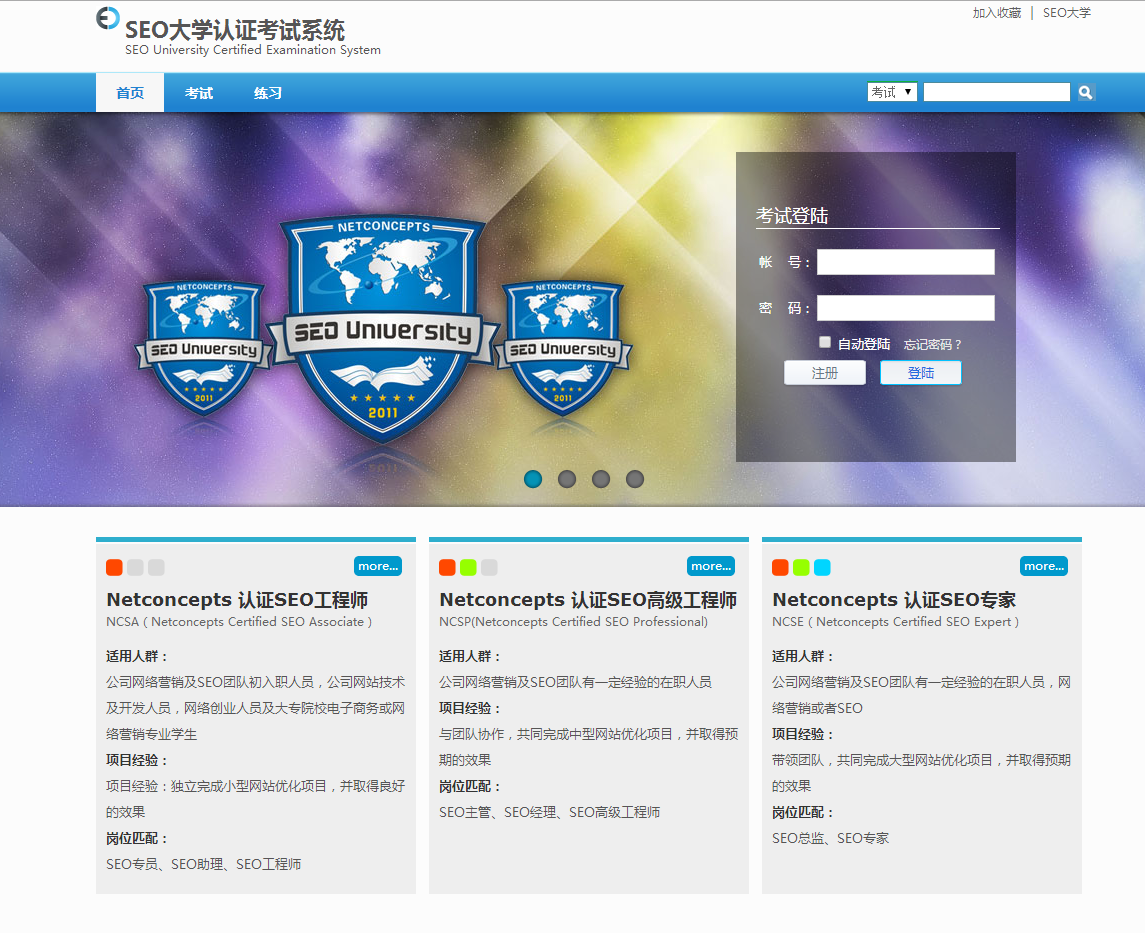Select the third banner slide dot

click(x=601, y=479)
